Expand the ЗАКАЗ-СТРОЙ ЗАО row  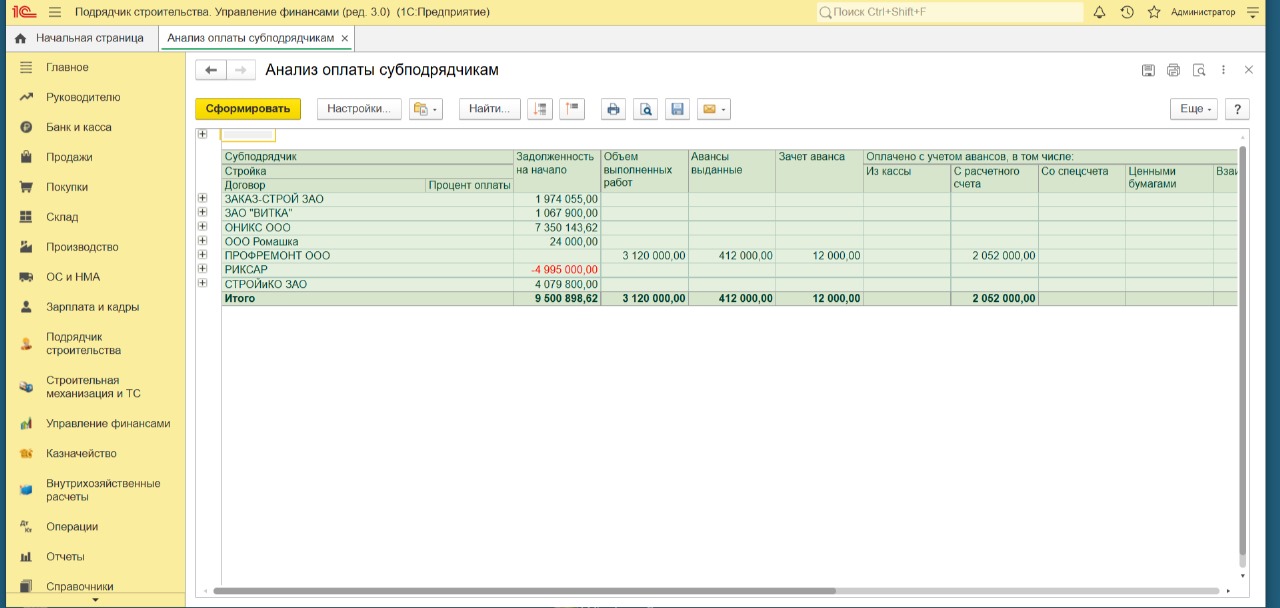coord(202,199)
